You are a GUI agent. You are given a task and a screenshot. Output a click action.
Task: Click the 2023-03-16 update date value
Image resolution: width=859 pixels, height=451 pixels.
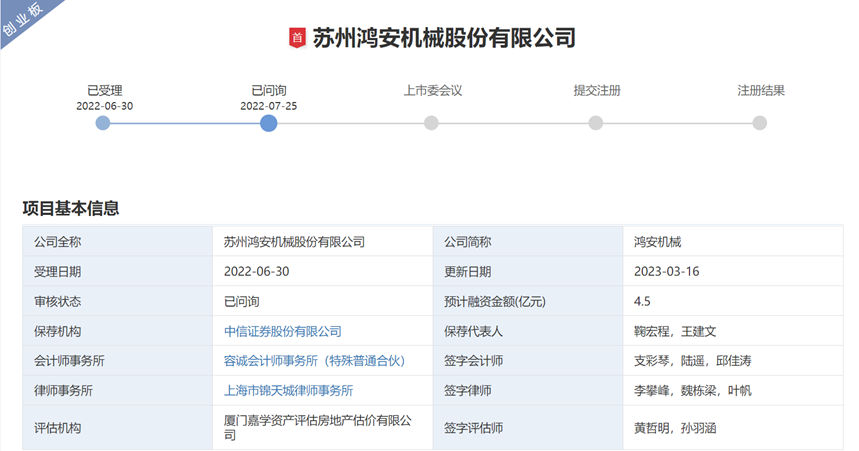tap(733, 271)
